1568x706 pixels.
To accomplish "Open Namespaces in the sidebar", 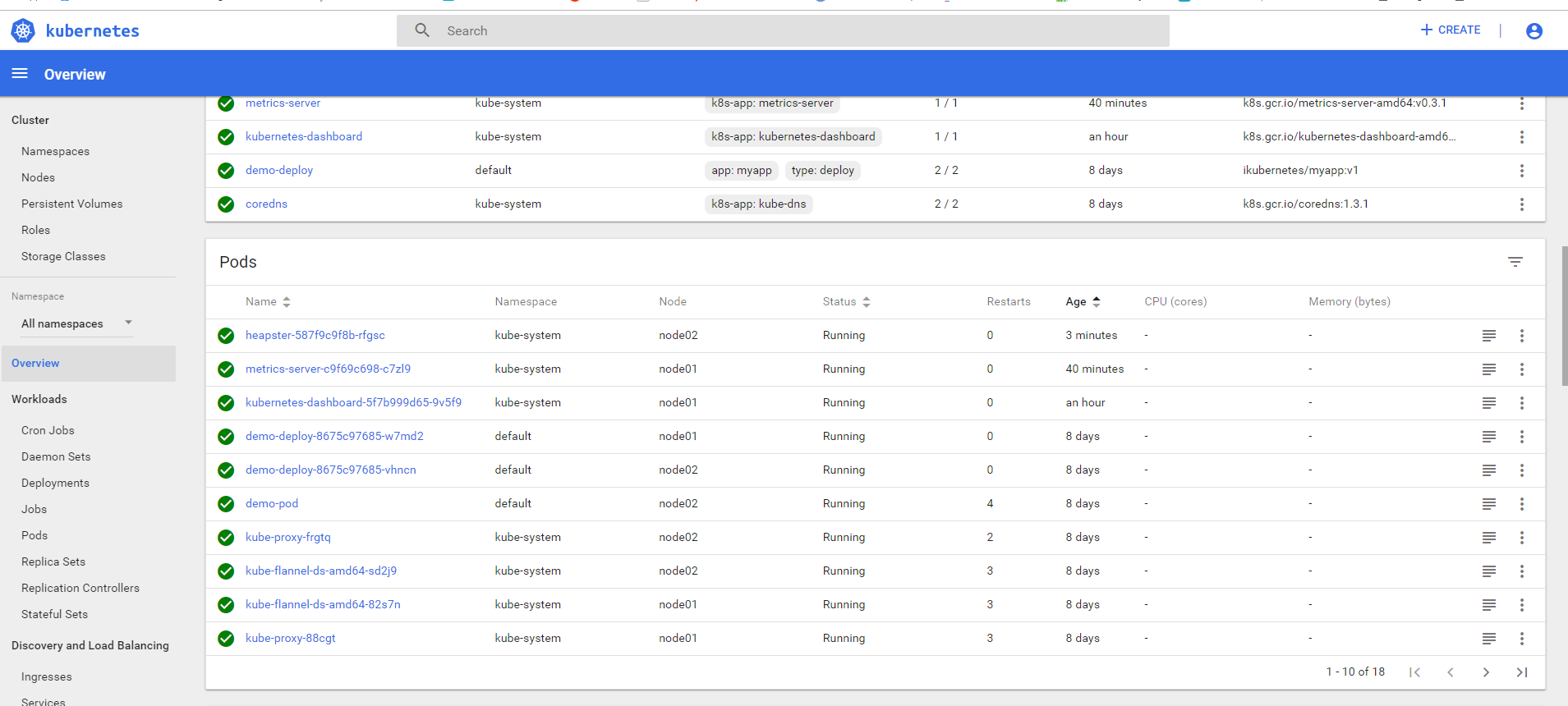I will (x=55, y=152).
